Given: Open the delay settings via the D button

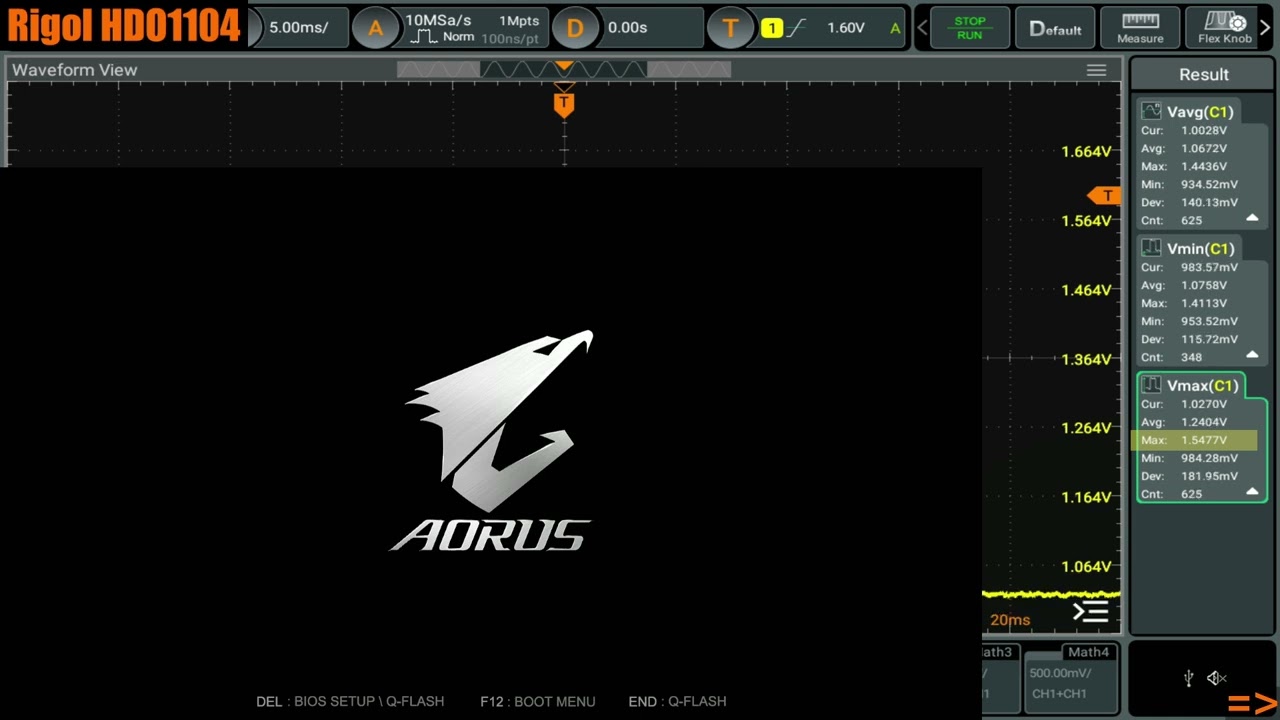Looking at the screenshot, I should tap(575, 28).
